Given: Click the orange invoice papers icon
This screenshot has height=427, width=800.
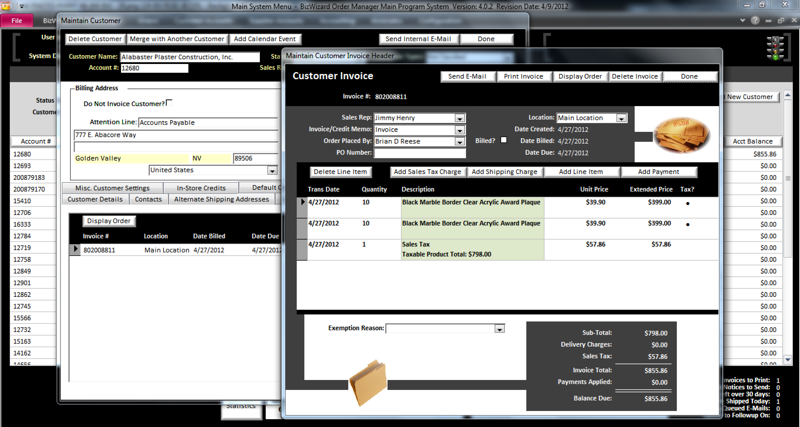Looking at the screenshot, I should (x=681, y=133).
